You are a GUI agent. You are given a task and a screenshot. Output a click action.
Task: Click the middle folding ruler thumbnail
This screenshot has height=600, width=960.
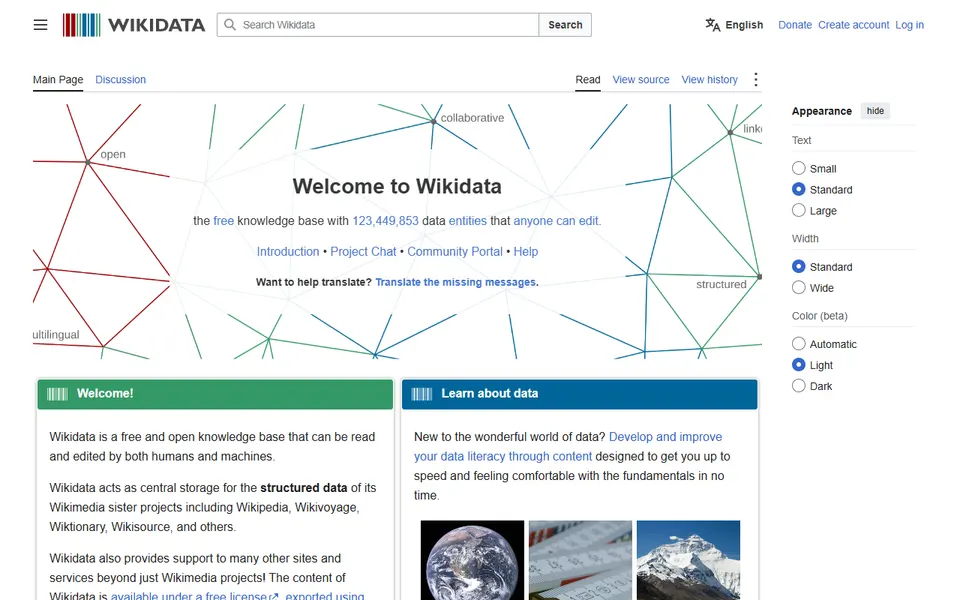580,560
